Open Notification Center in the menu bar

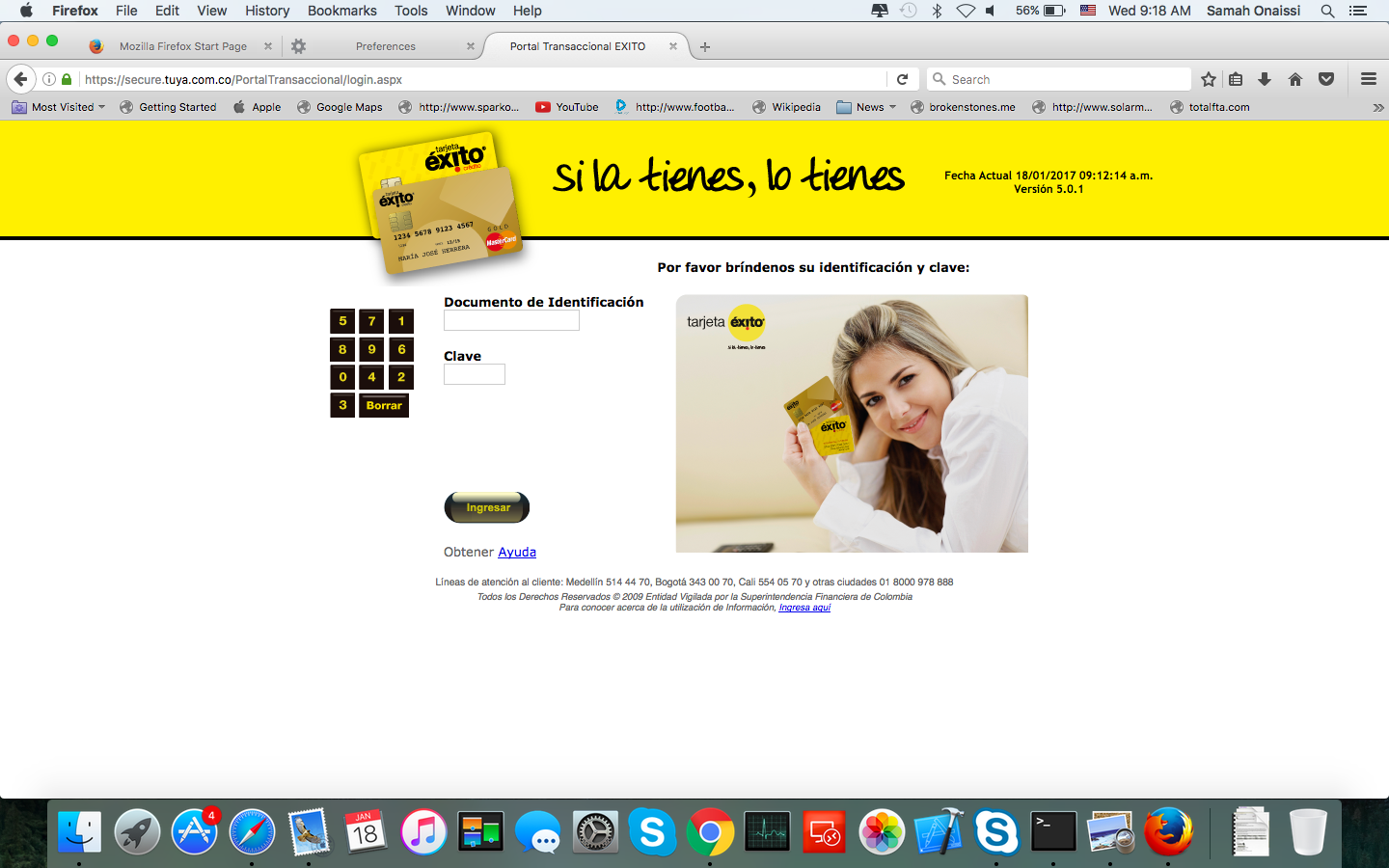pos(1358,11)
